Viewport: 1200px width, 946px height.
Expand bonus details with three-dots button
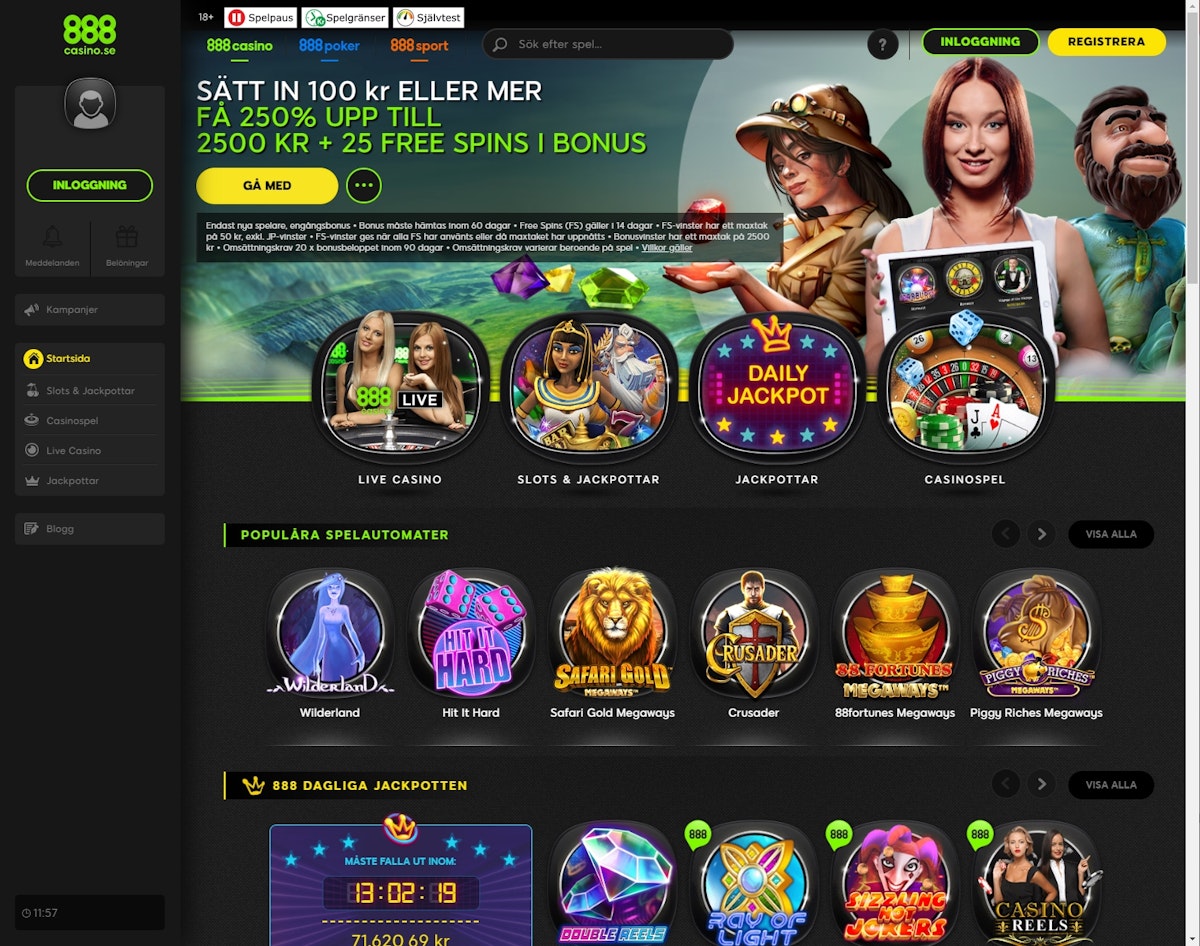(364, 185)
